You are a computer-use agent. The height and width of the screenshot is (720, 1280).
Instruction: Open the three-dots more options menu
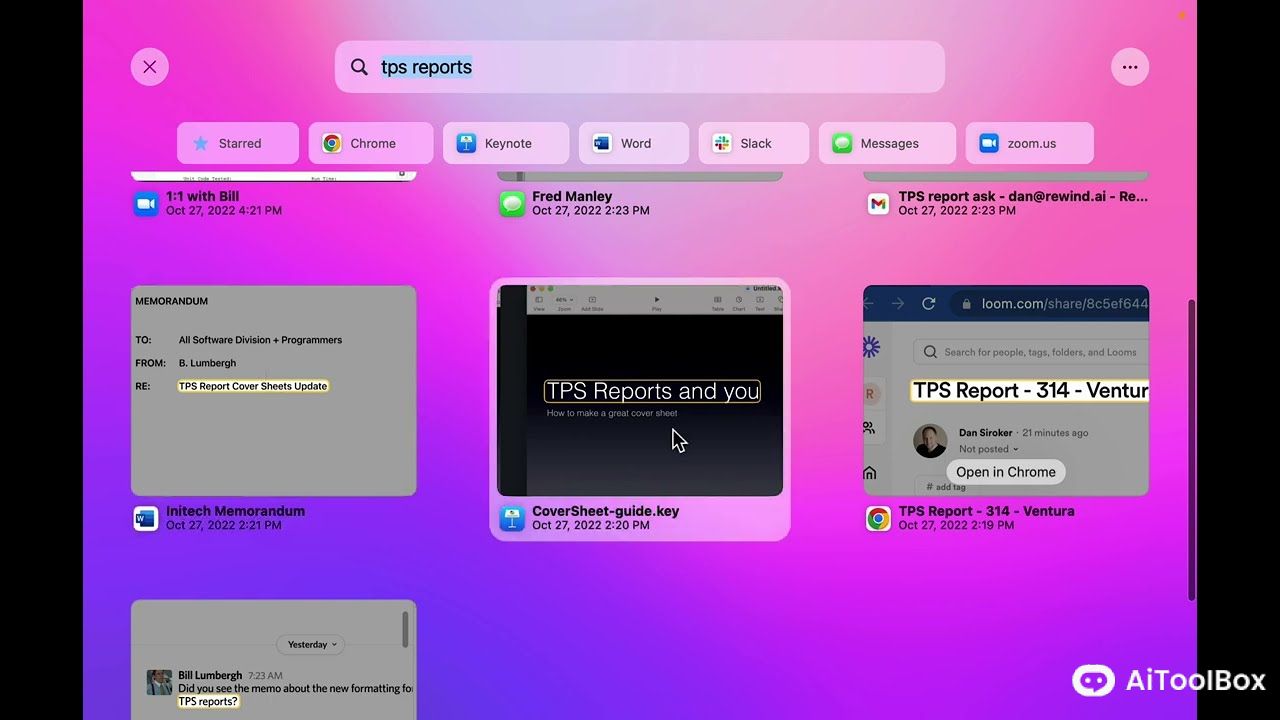1130,67
